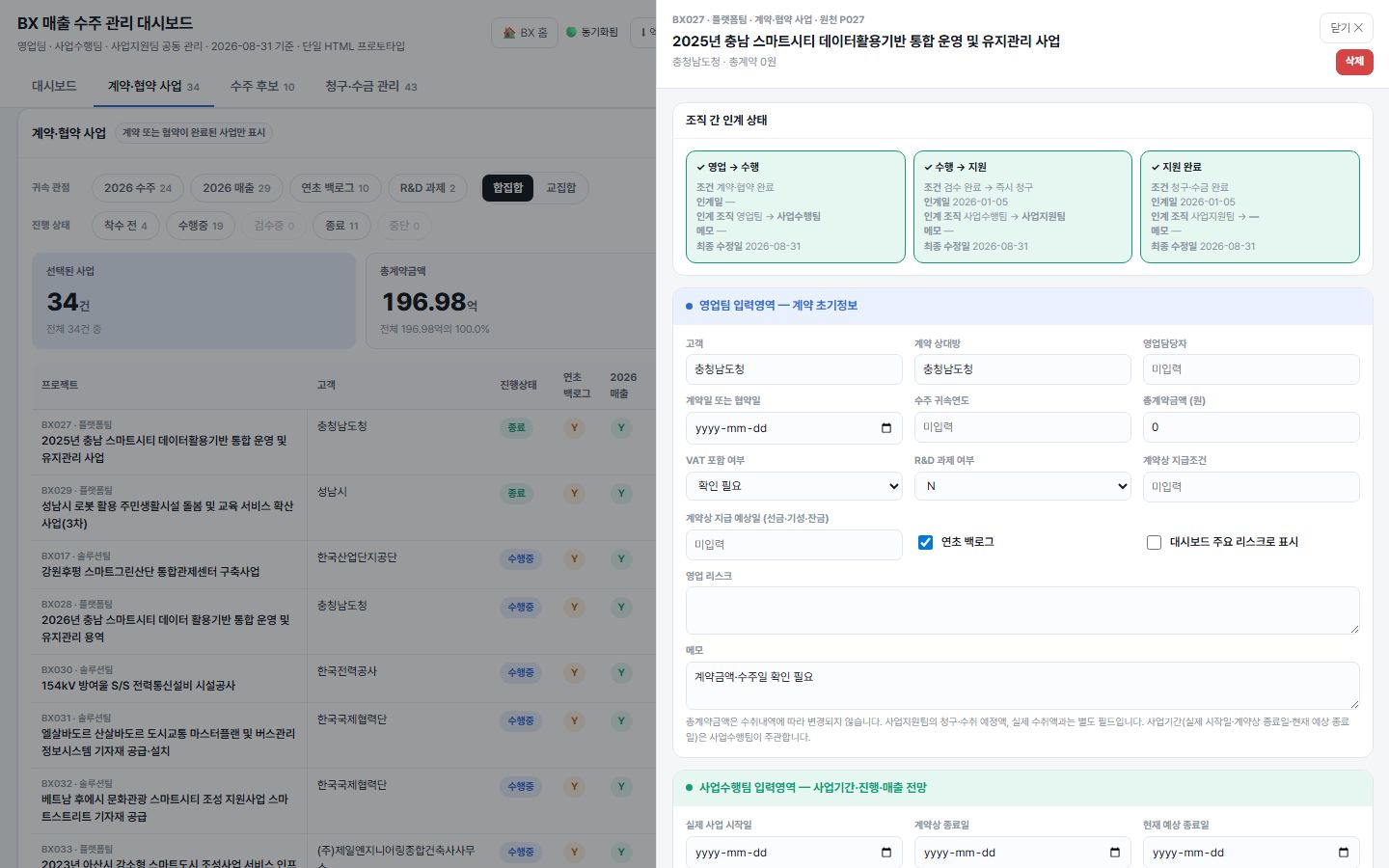The width and height of the screenshot is (1389, 868).
Task: Switch to the 대시보드 tab
Action: (54, 86)
